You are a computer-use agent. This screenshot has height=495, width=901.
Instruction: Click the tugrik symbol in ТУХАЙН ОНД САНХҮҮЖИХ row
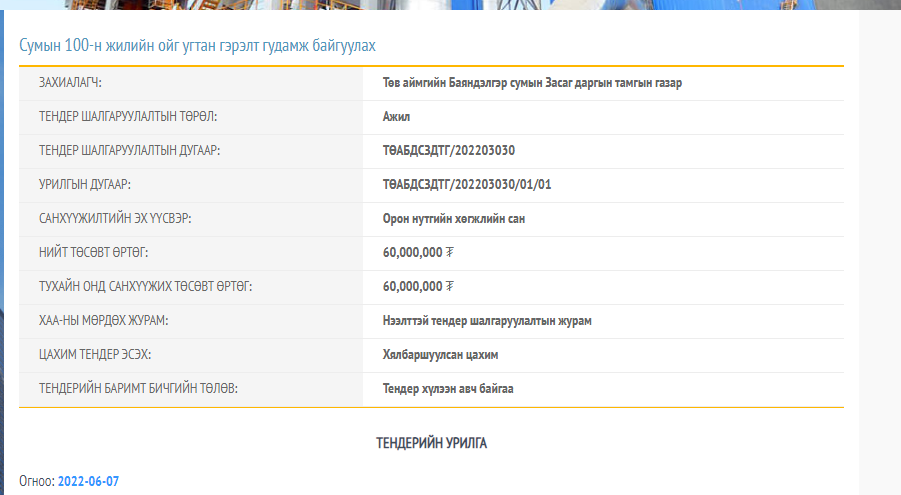(450, 287)
